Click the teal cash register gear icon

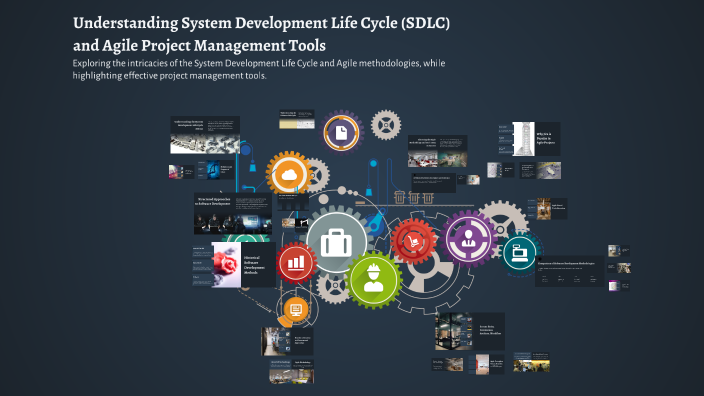pos(519,253)
